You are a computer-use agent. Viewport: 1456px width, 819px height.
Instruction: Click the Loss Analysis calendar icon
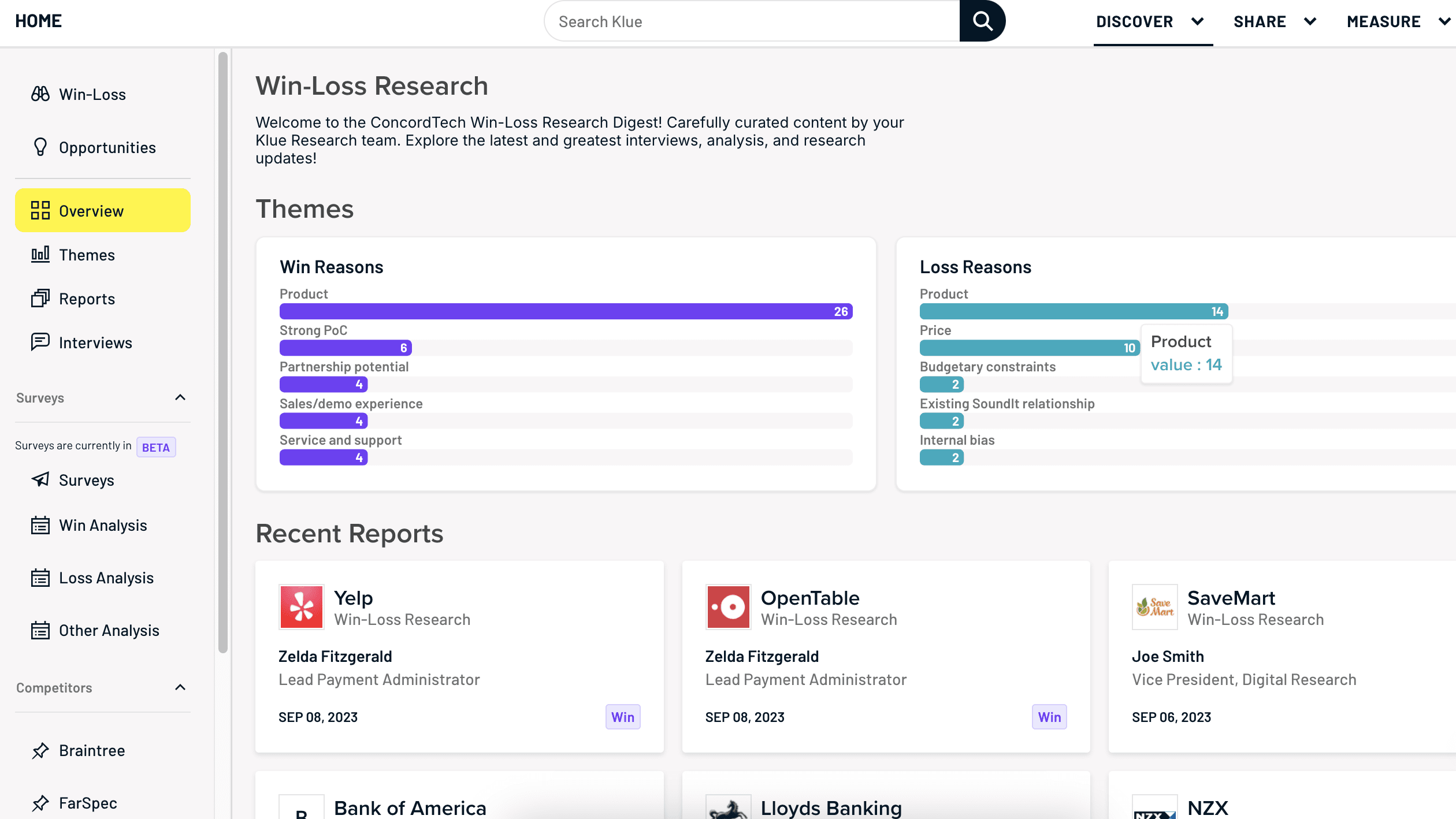click(40, 578)
